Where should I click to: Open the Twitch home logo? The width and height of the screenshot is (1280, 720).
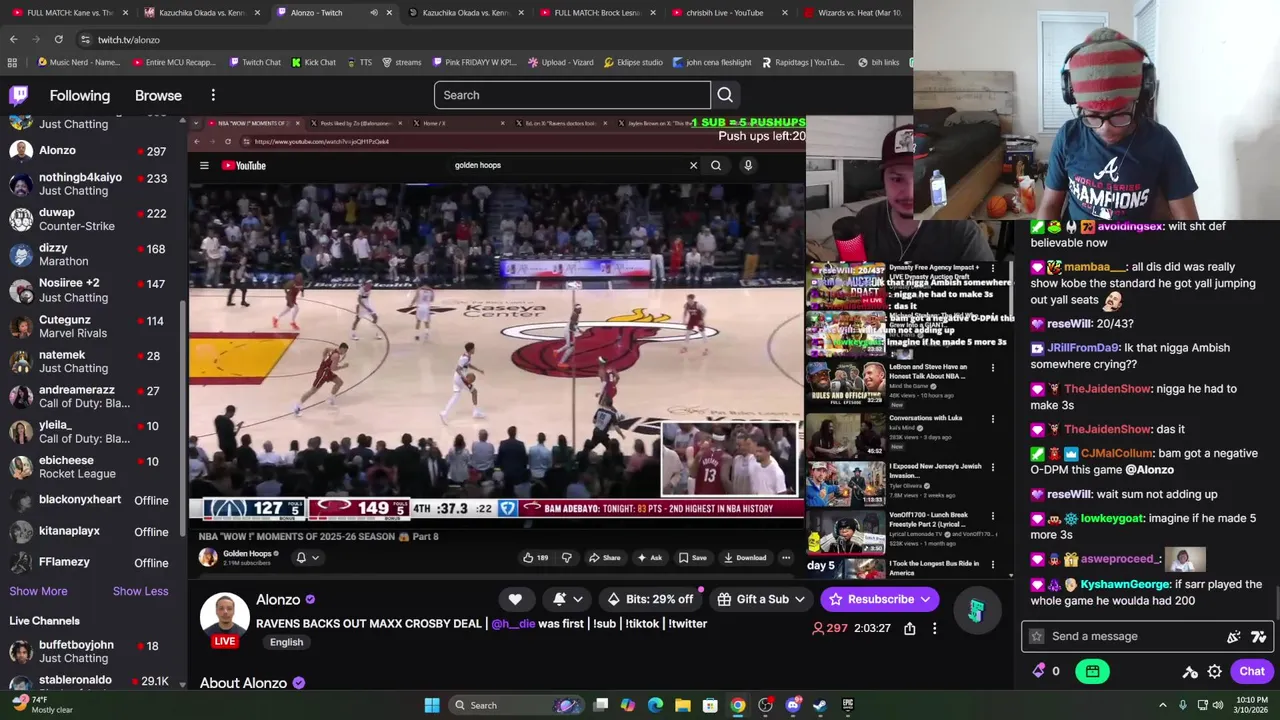(x=19, y=96)
